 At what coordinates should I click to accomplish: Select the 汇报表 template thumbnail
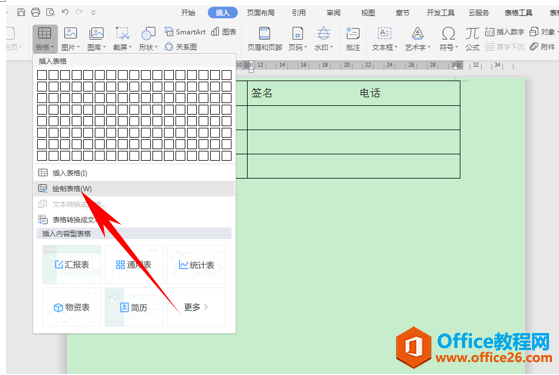pos(72,264)
